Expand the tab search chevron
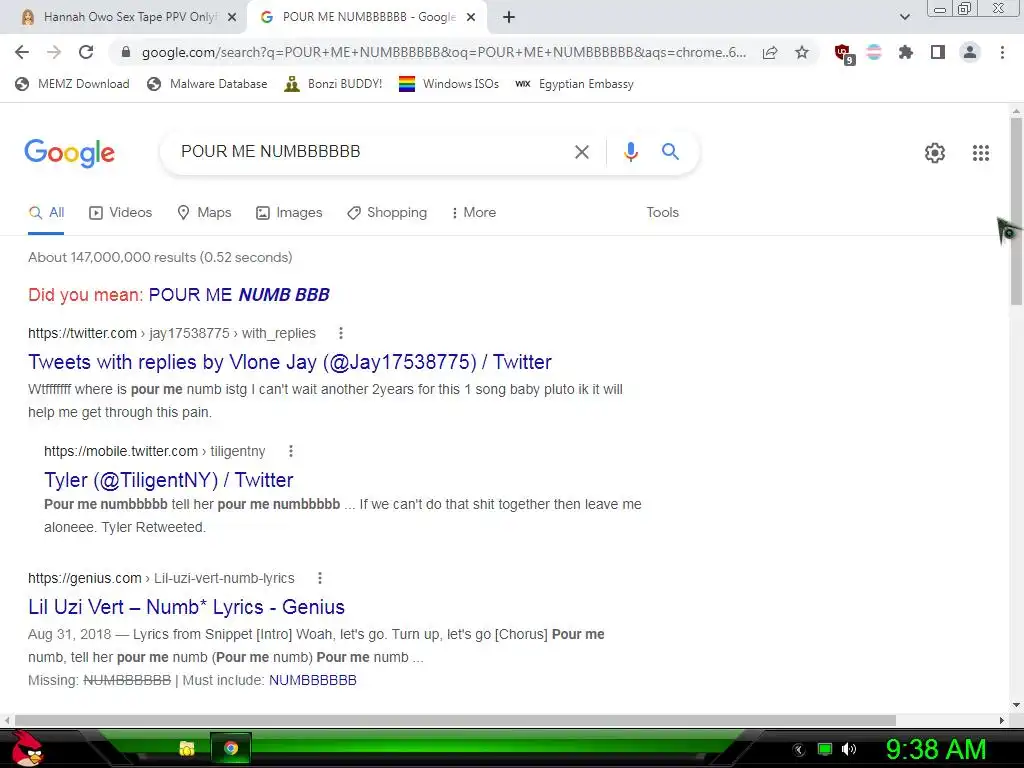Image resolution: width=1024 pixels, height=768 pixels. [904, 18]
